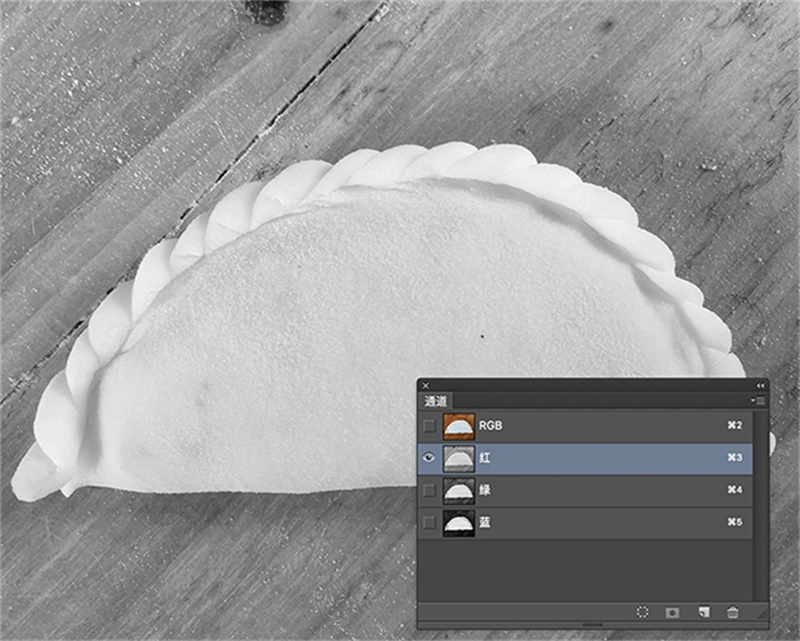Create a new channel
Screen dimensions: 800x641
703,611
